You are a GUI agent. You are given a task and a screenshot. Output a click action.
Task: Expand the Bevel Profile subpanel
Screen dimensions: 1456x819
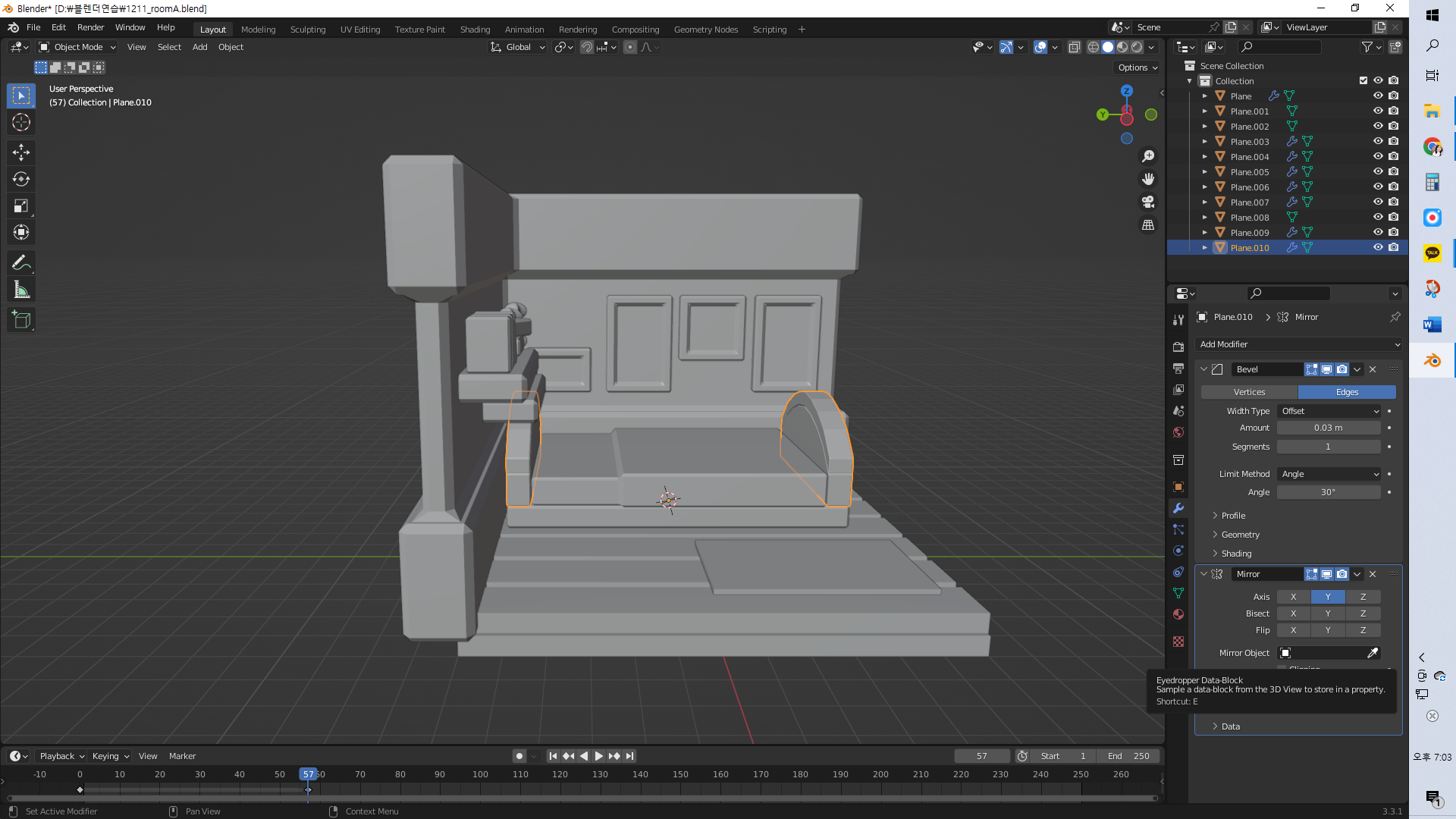[x=1233, y=516]
